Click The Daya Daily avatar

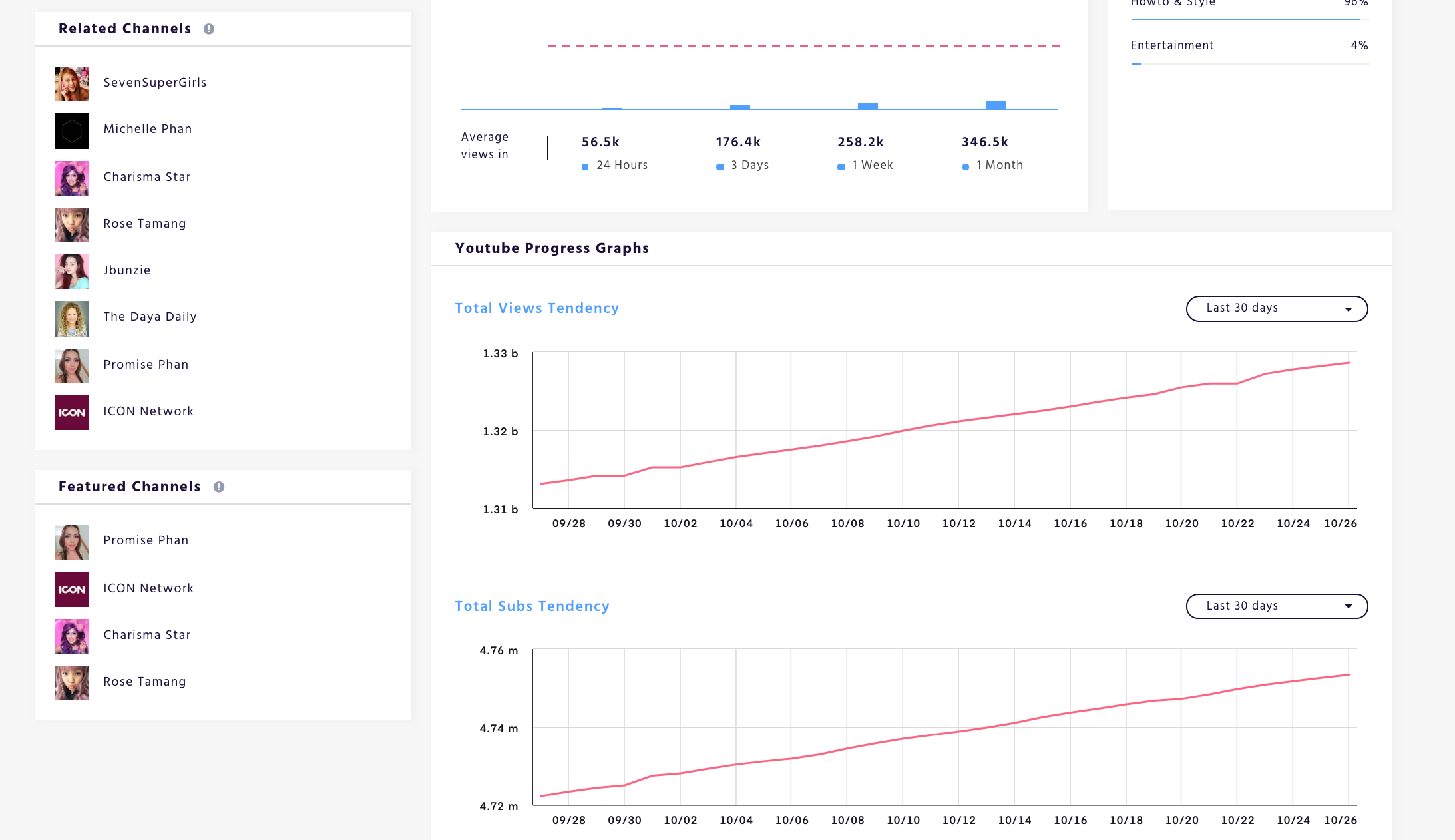click(72, 318)
